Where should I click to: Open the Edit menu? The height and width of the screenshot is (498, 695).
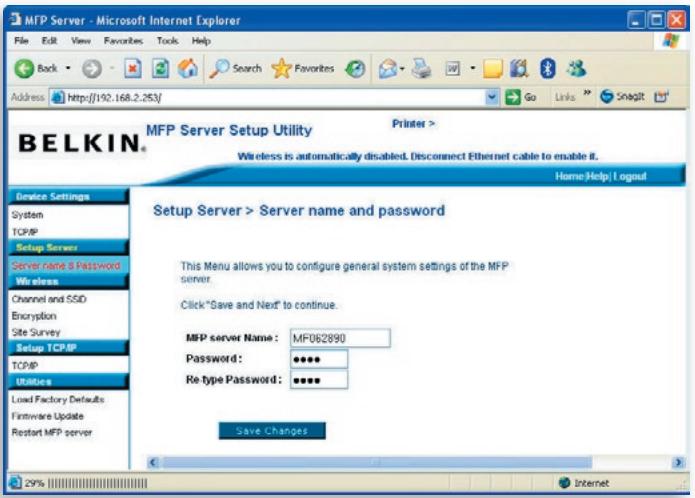tap(49, 41)
